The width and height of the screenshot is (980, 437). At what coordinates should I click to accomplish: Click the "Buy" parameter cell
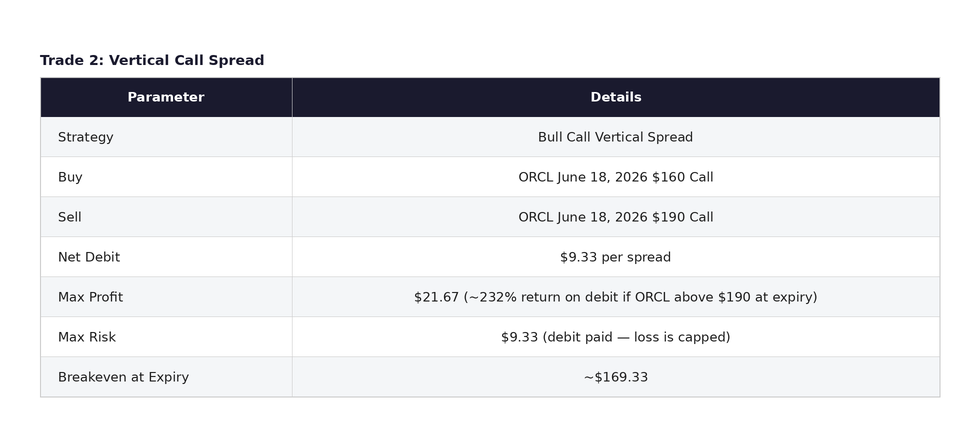70,178
